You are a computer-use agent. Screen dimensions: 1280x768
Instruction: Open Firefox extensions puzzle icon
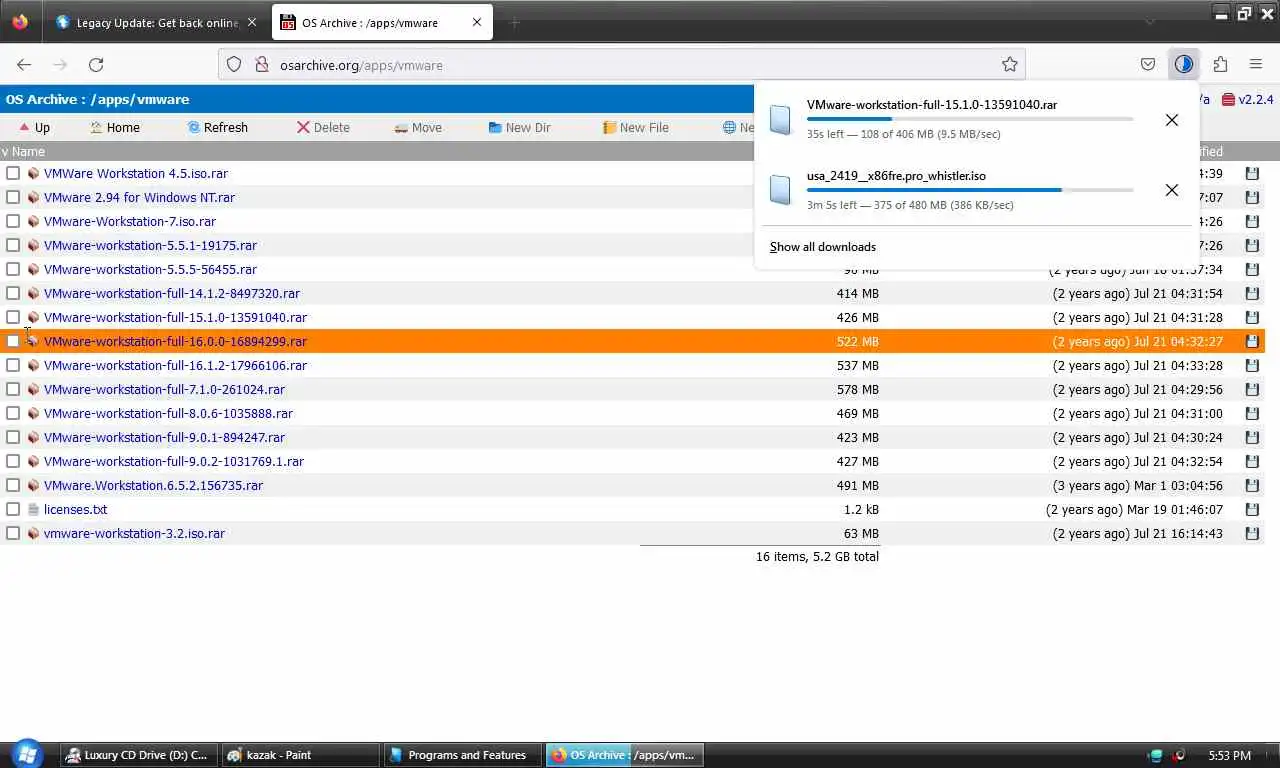[x=1220, y=64]
